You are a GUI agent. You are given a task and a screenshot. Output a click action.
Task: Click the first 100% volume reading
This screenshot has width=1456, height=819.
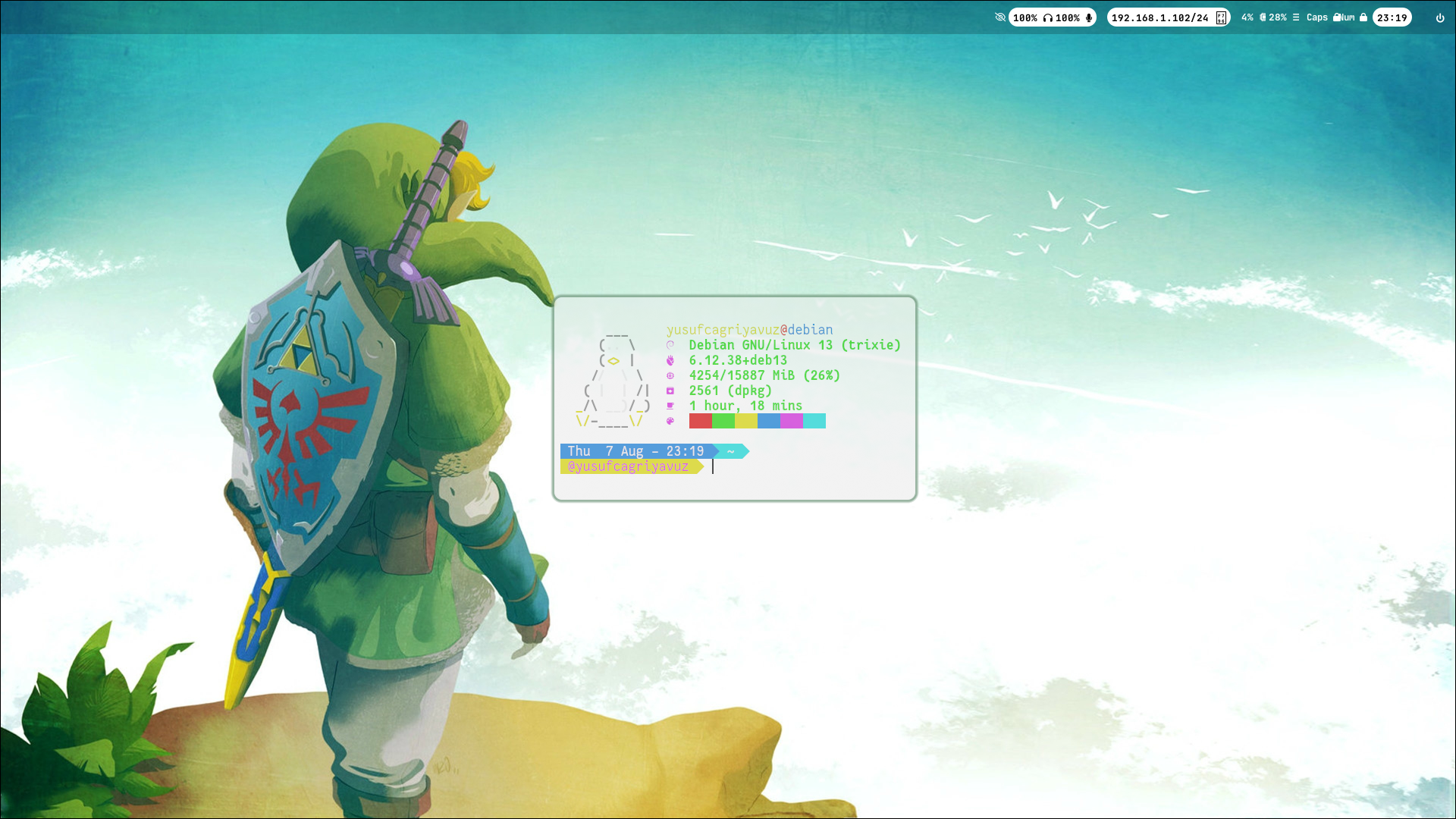(1025, 18)
